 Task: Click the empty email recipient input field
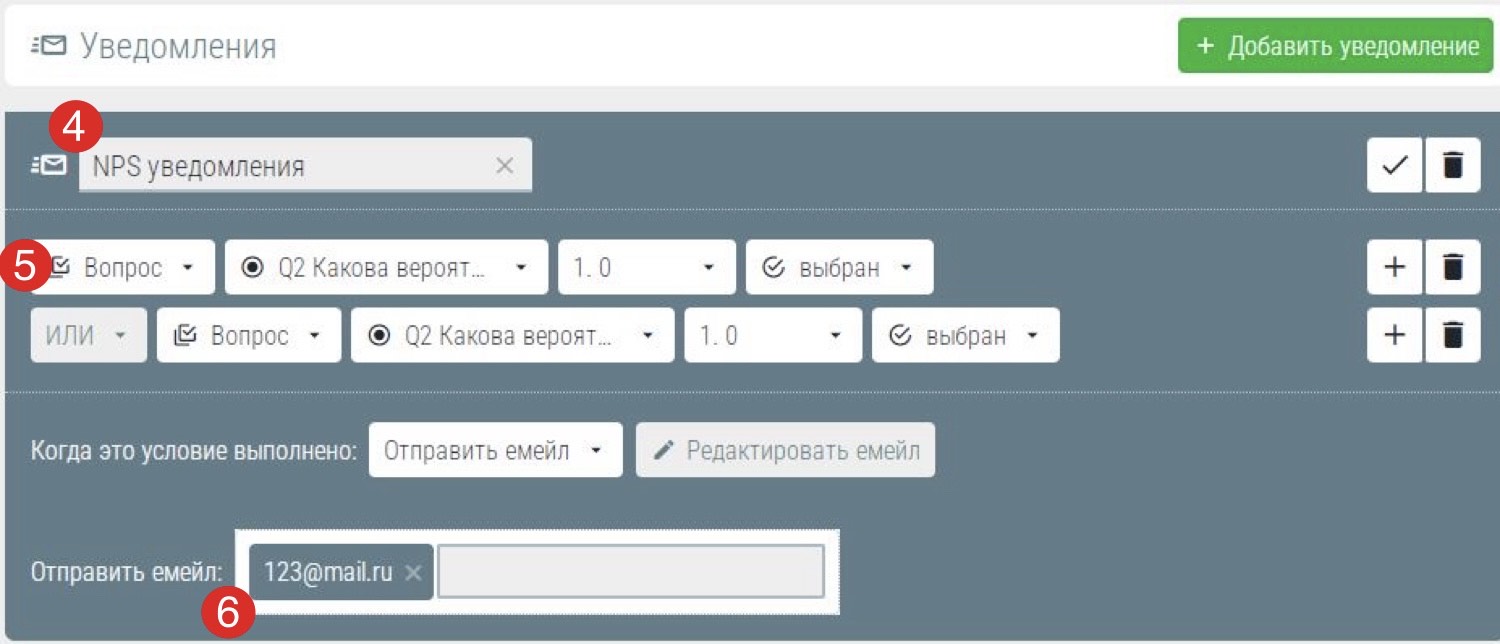(630, 572)
